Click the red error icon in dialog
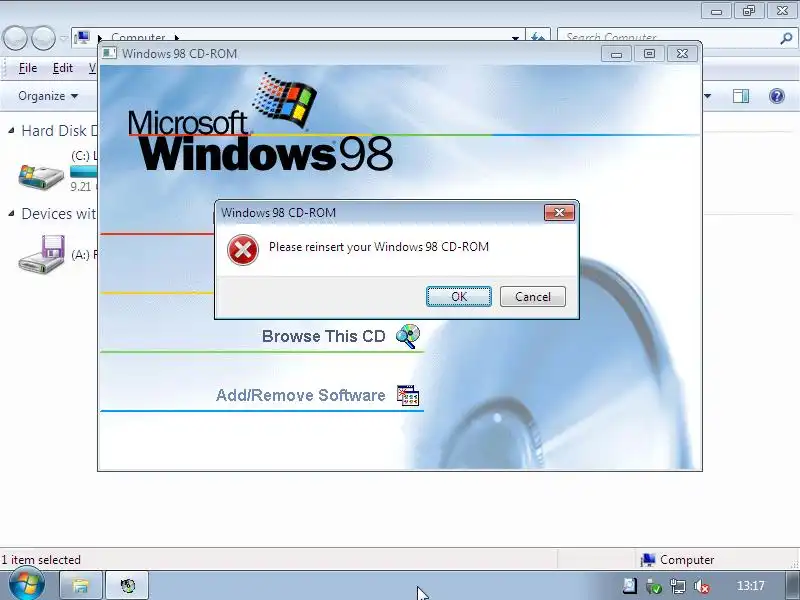800x600 pixels. coord(242,249)
